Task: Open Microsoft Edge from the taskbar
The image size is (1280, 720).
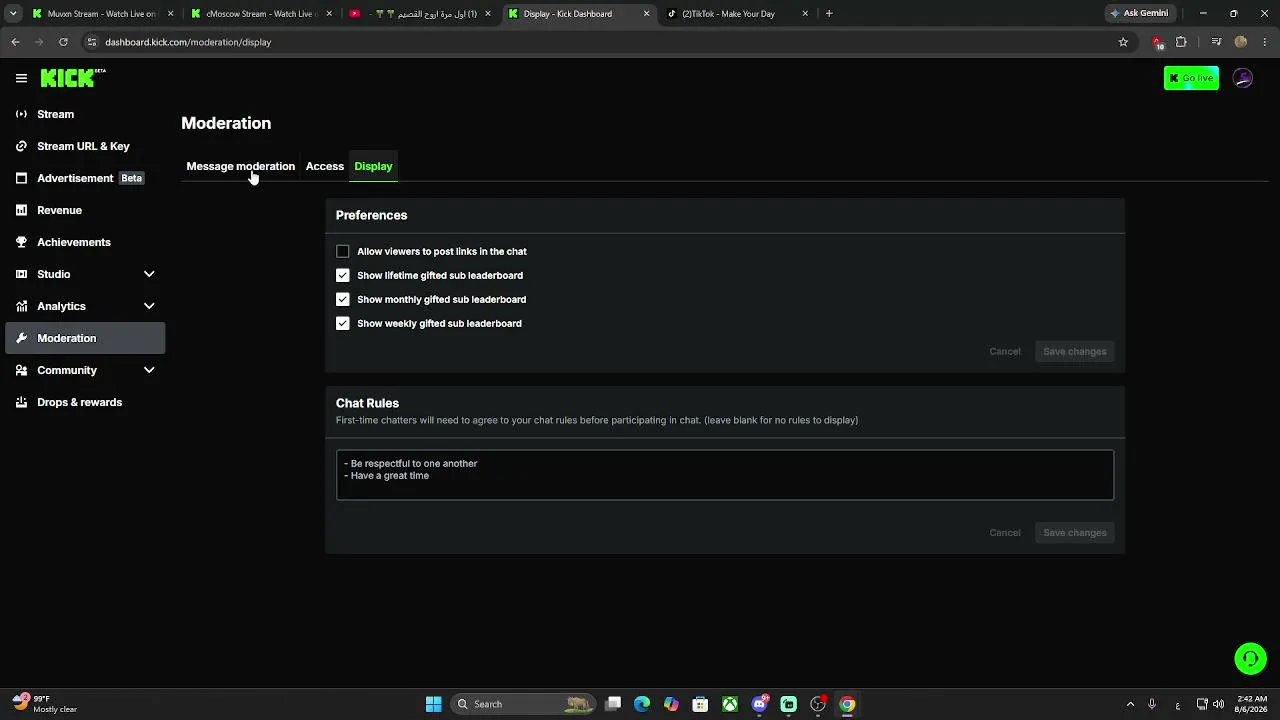Action: 642,704
